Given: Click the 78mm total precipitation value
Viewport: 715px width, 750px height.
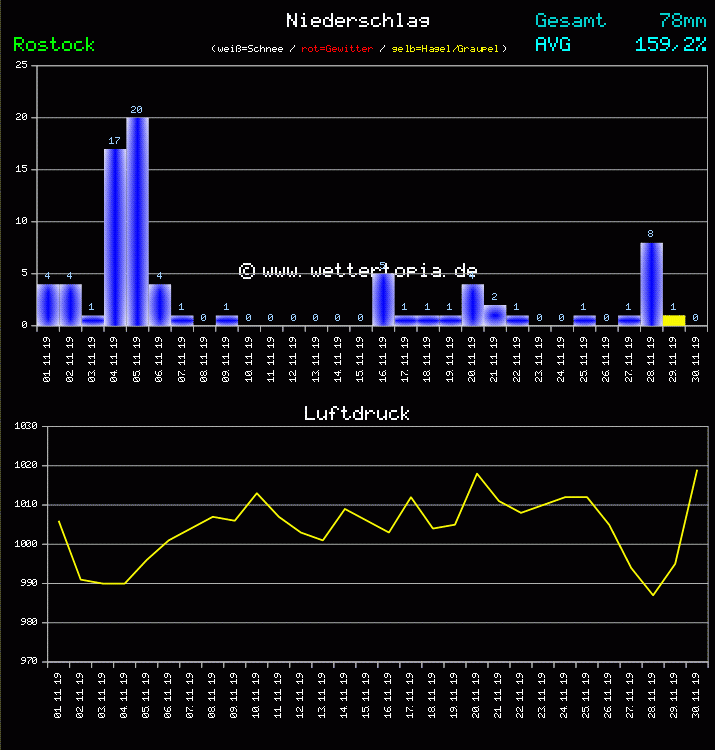Looking at the screenshot, I should tap(682, 20).
